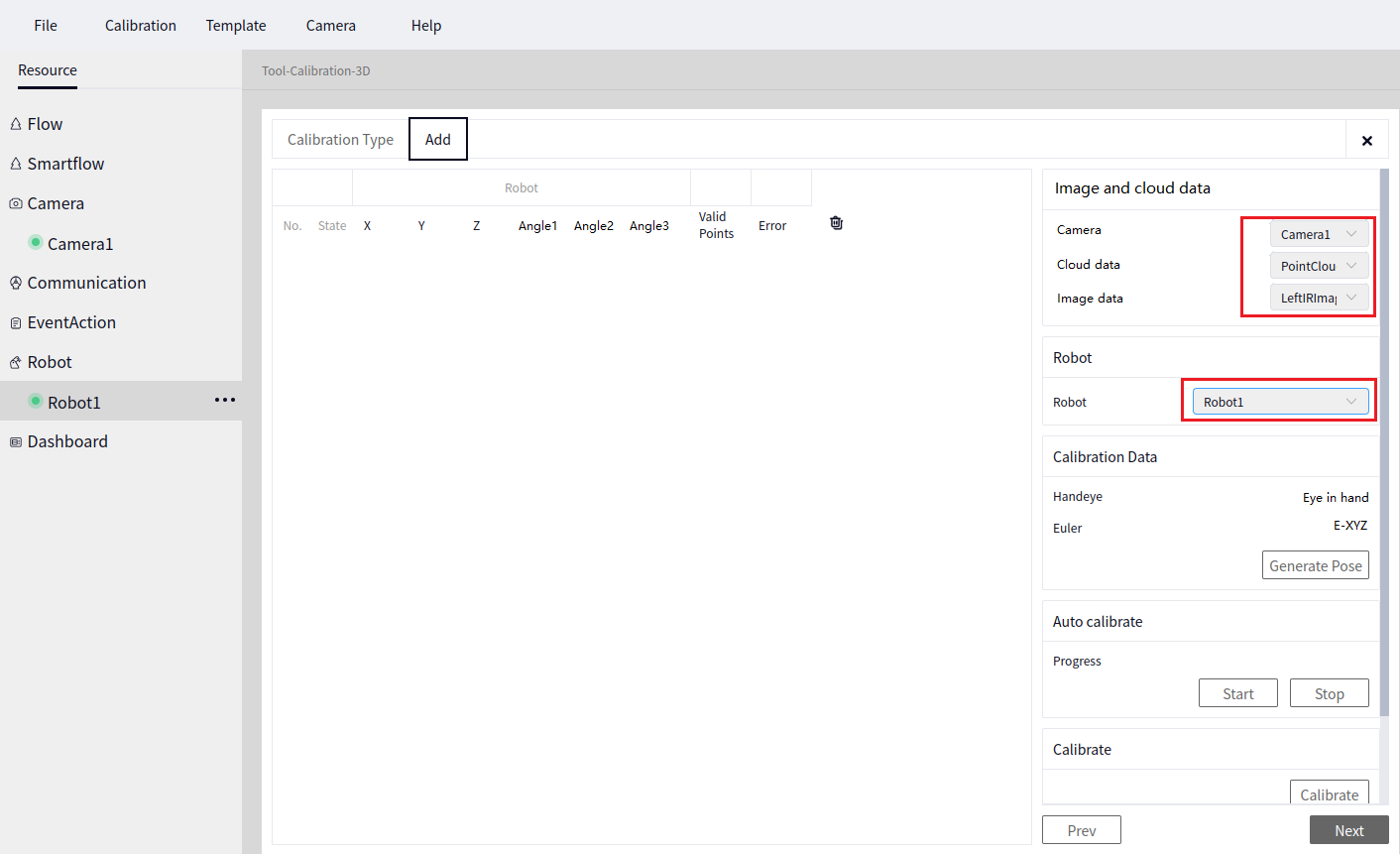Click the State column header

pyautogui.click(x=332, y=226)
